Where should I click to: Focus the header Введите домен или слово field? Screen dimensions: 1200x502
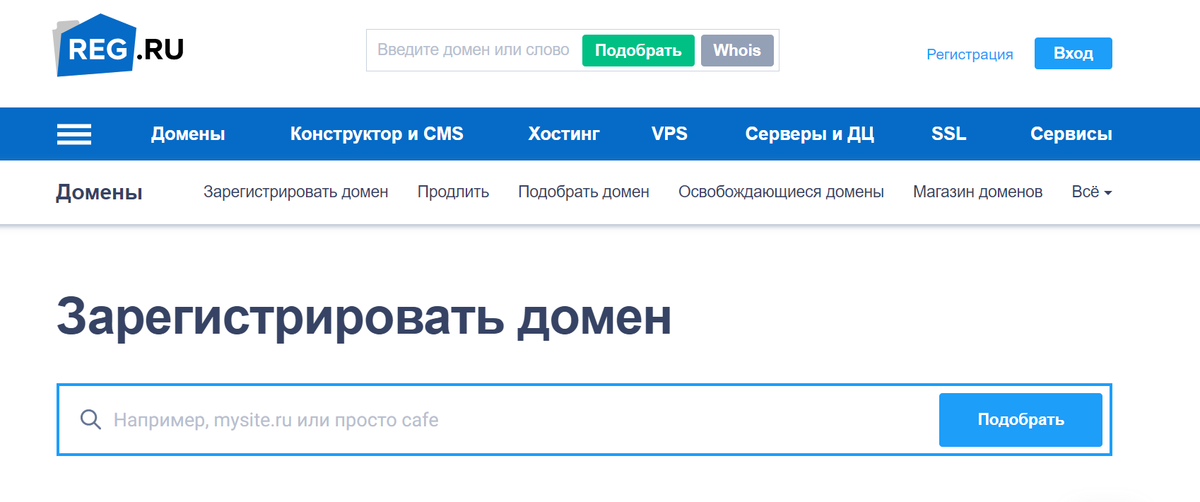click(473, 50)
